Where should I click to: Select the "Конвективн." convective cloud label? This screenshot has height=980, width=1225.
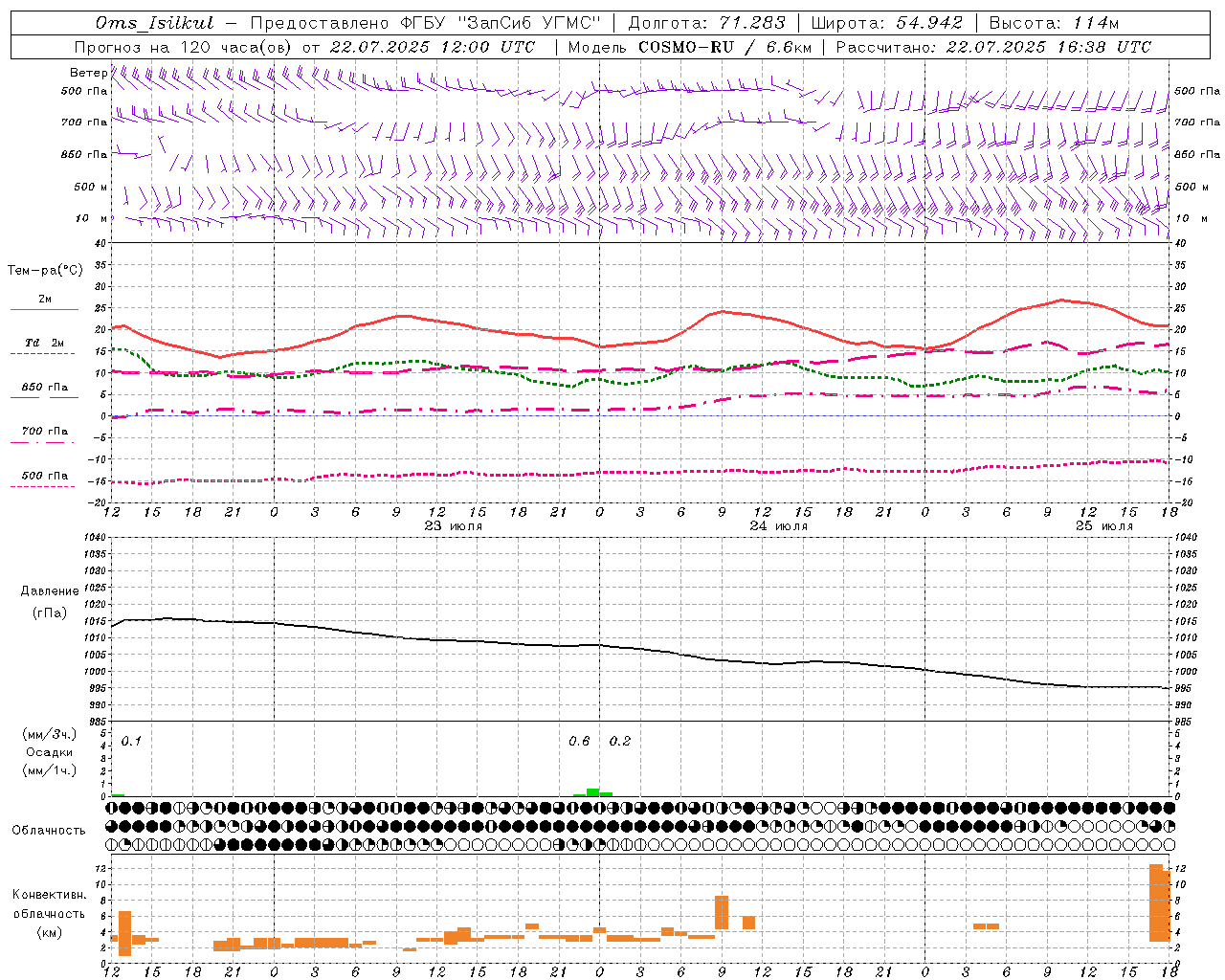50,895
